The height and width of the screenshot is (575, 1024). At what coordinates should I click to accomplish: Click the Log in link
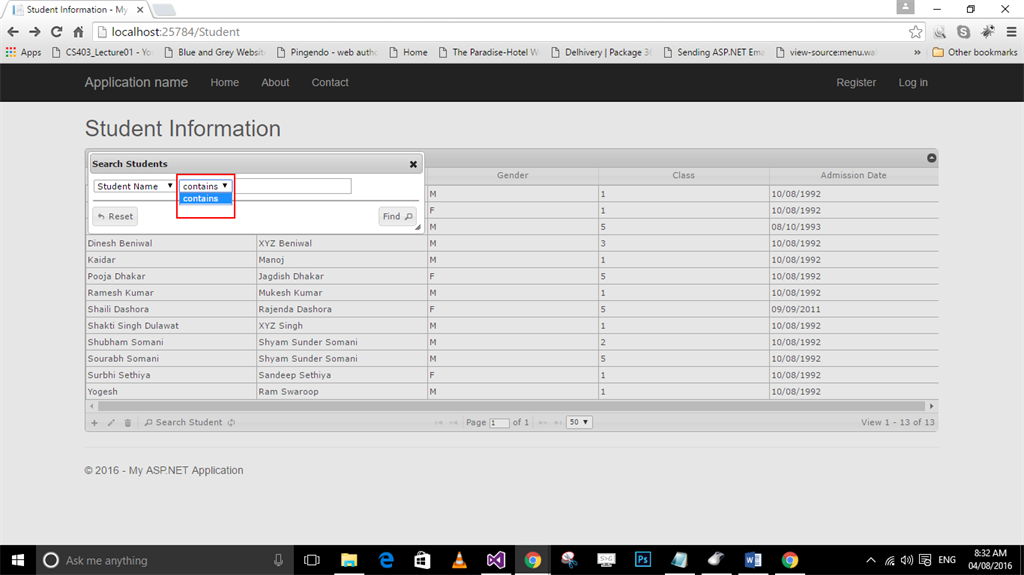(913, 82)
